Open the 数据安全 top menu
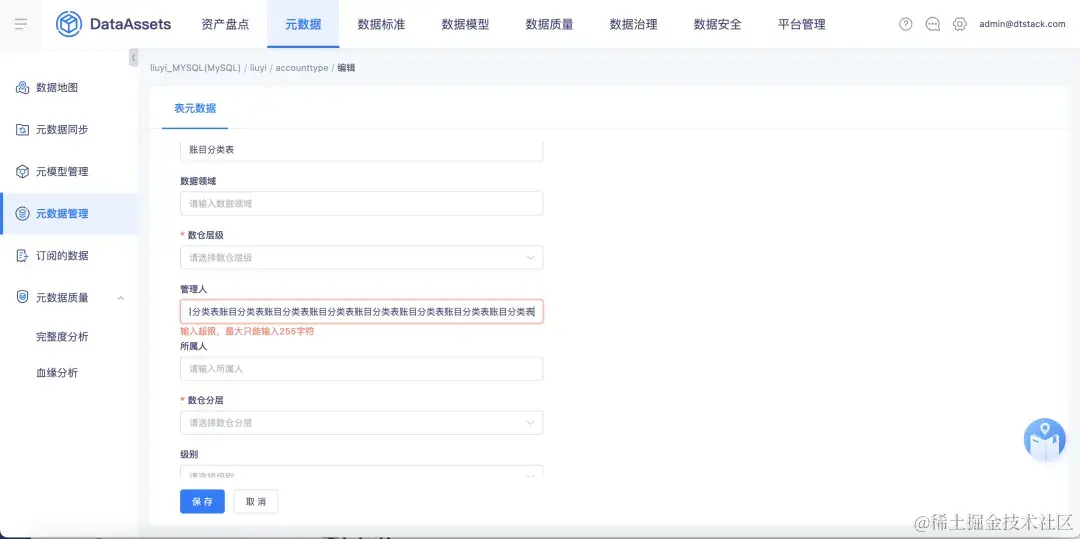The height and width of the screenshot is (539, 1080). [x=718, y=24]
